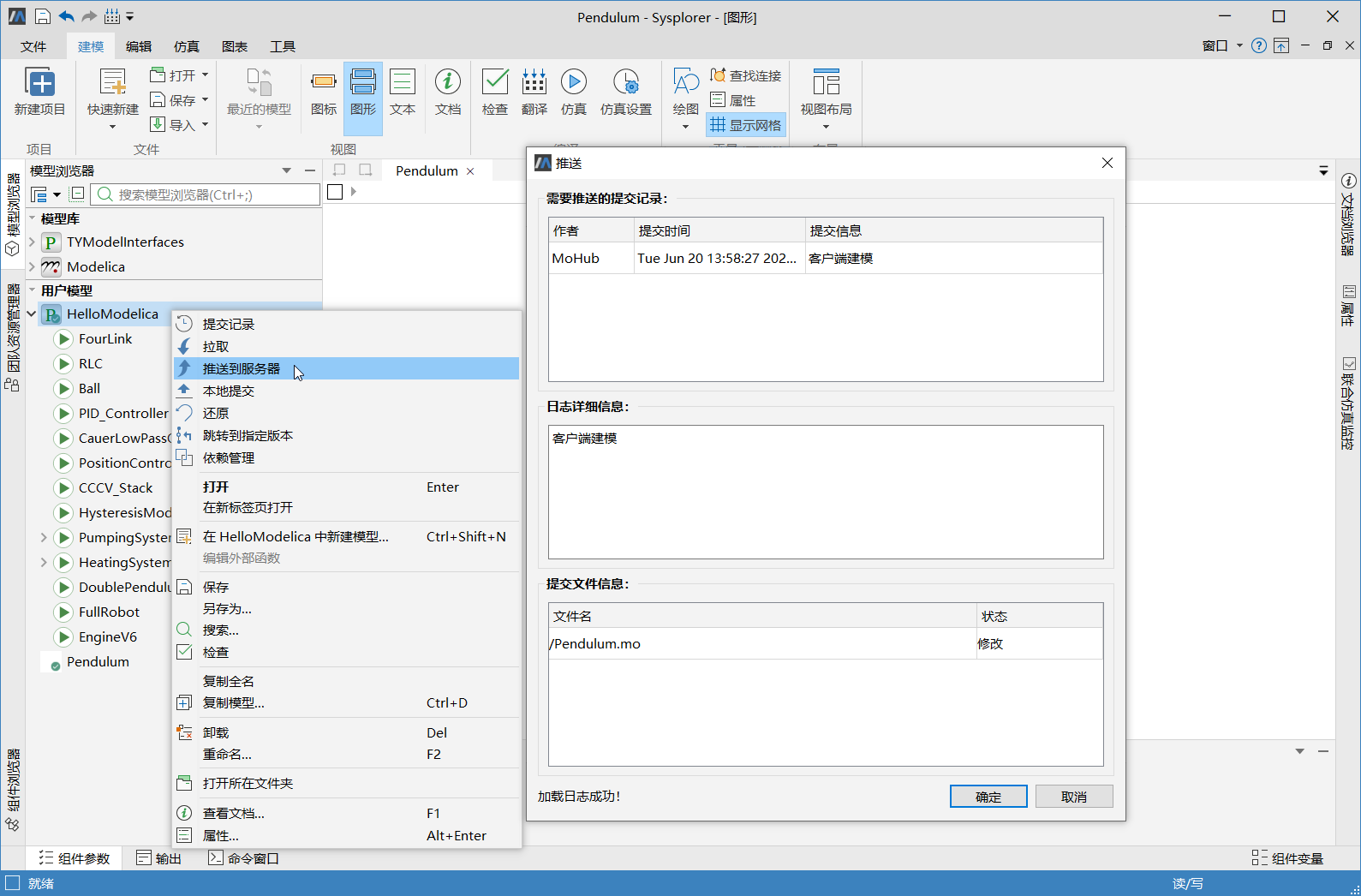This screenshot has width=1361, height=896.
Task: Click the 绘图 tool icon
Action: pos(686,82)
